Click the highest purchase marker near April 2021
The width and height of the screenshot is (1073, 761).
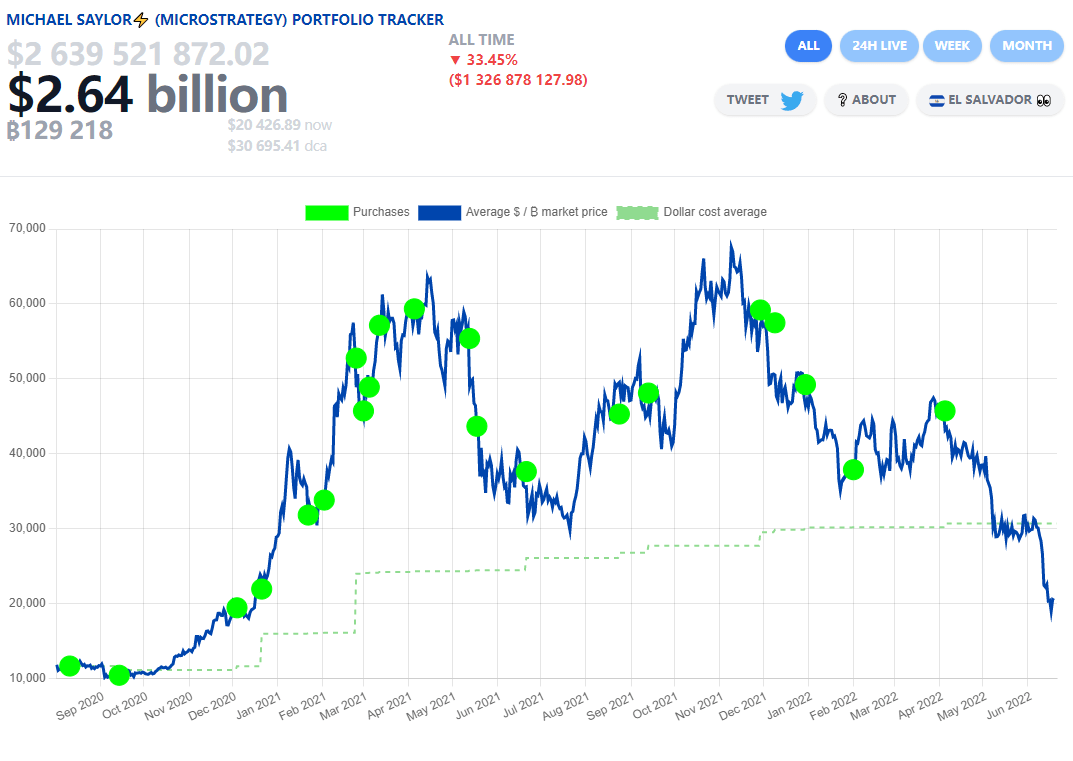414,309
